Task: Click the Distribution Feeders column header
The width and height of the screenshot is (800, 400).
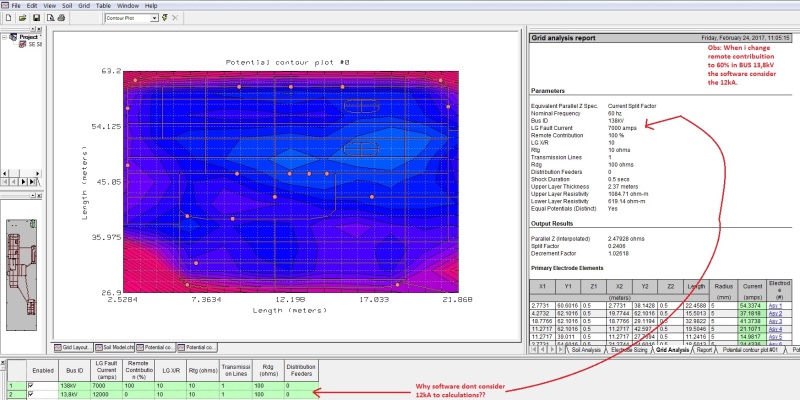Action: pyautogui.click(x=301, y=370)
